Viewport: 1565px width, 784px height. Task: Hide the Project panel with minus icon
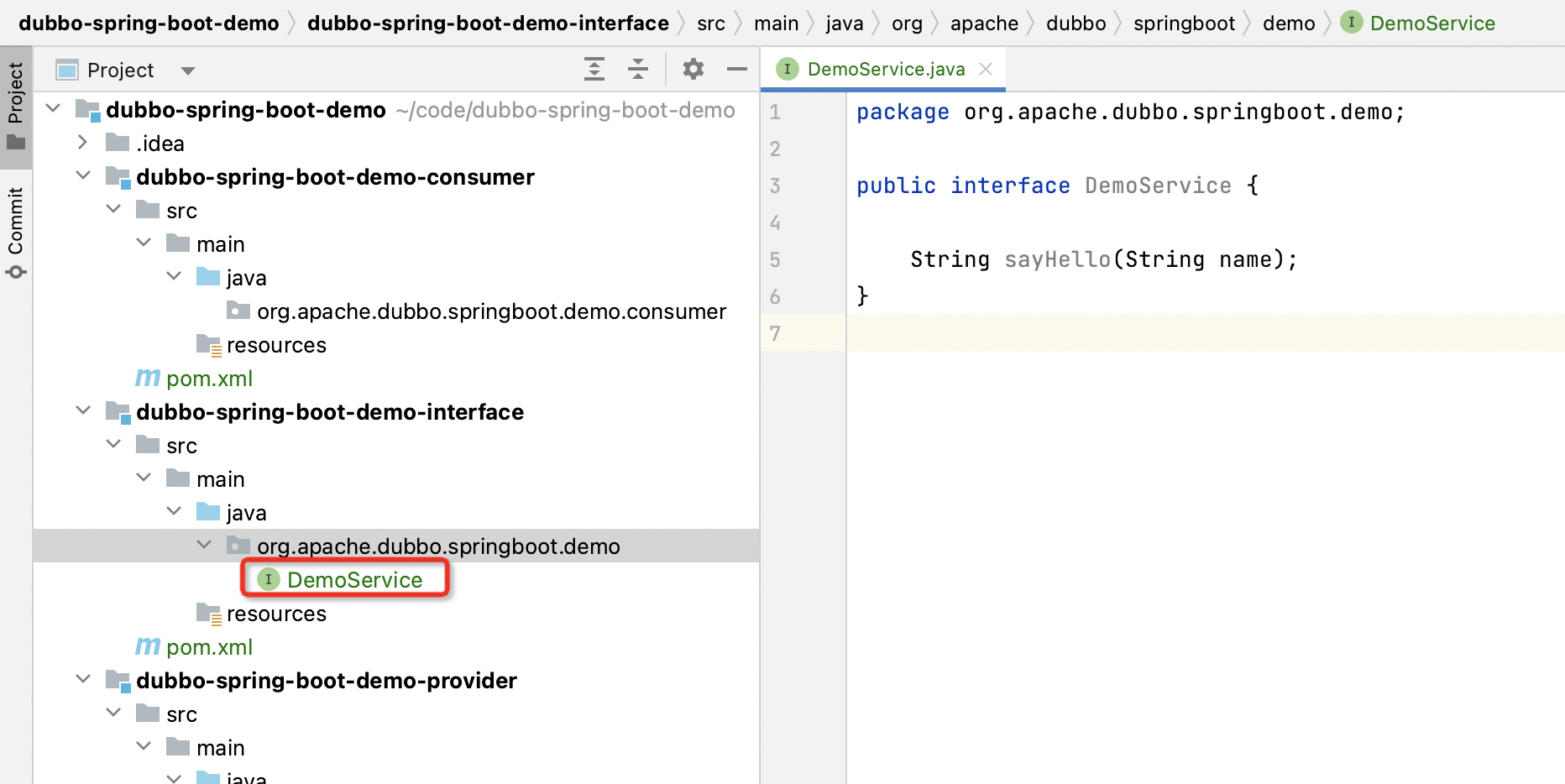pyautogui.click(x=737, y=70)
